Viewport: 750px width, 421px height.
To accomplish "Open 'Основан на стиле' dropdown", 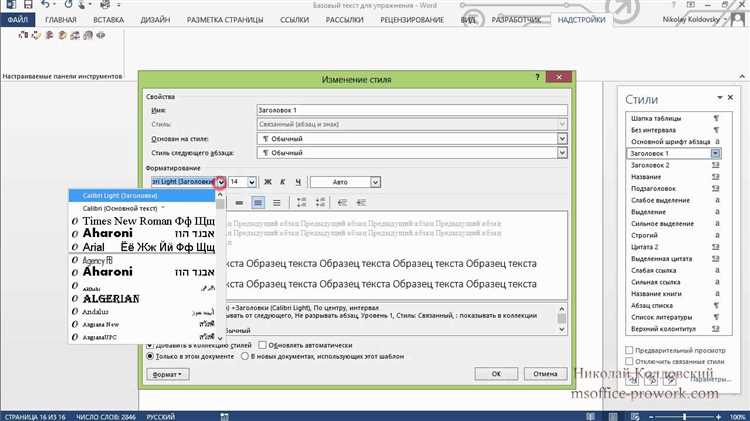I will (x=562, y=139).
